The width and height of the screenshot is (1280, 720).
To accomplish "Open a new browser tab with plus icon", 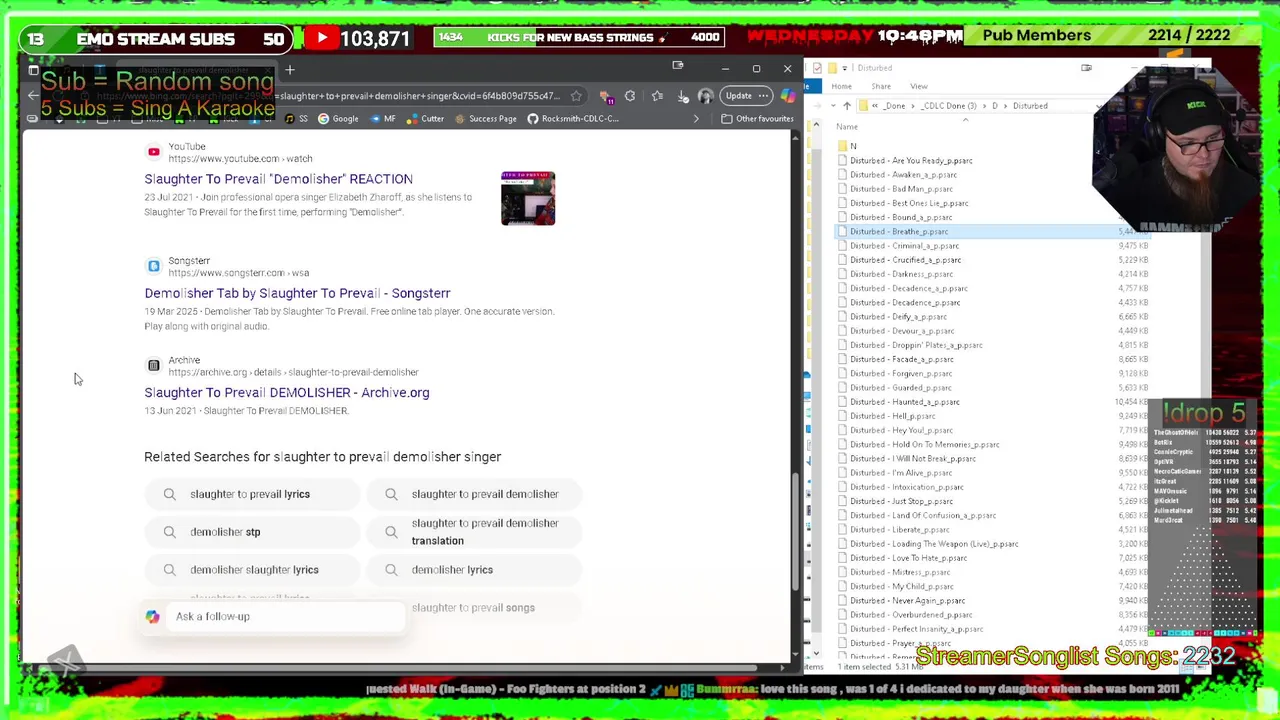I will (x=290, y=70).
